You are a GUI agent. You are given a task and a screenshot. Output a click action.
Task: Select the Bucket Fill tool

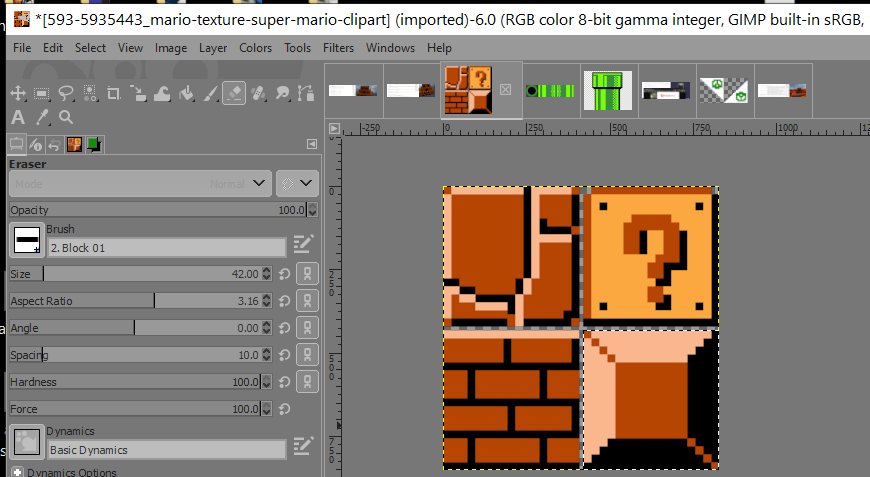point(186,93)
